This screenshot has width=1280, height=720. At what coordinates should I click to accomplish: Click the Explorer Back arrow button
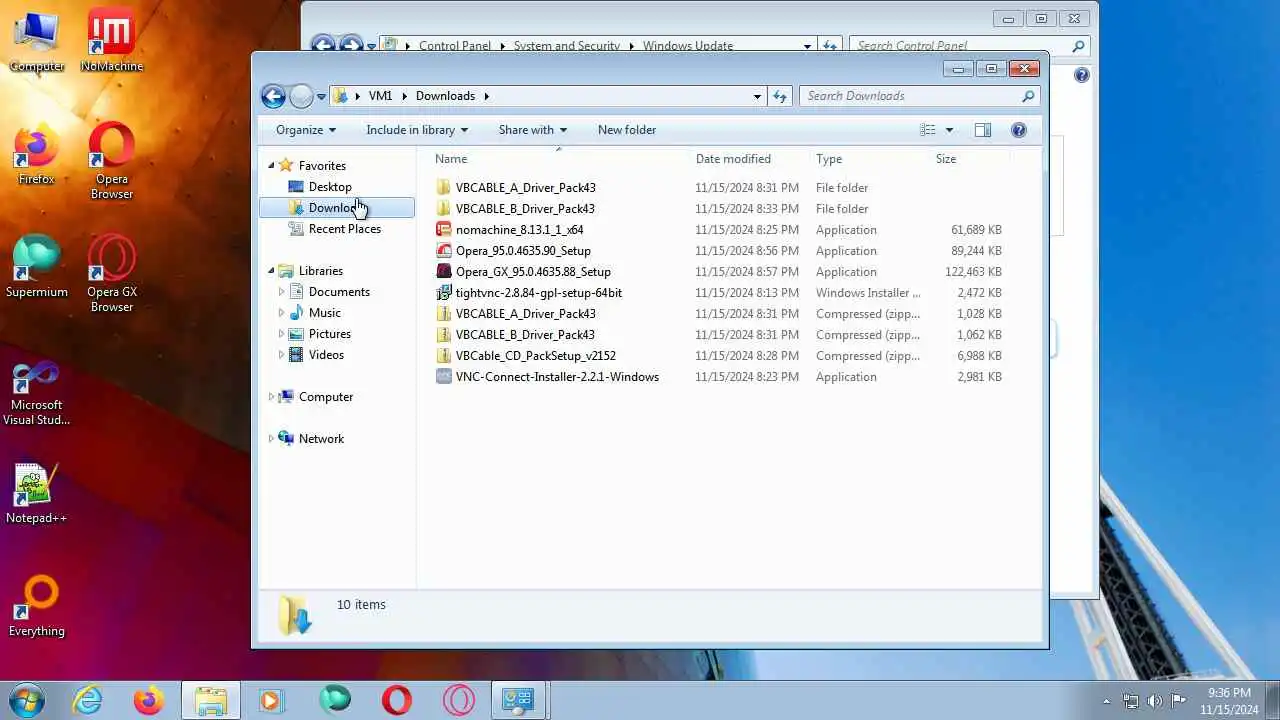click(273, 96)
